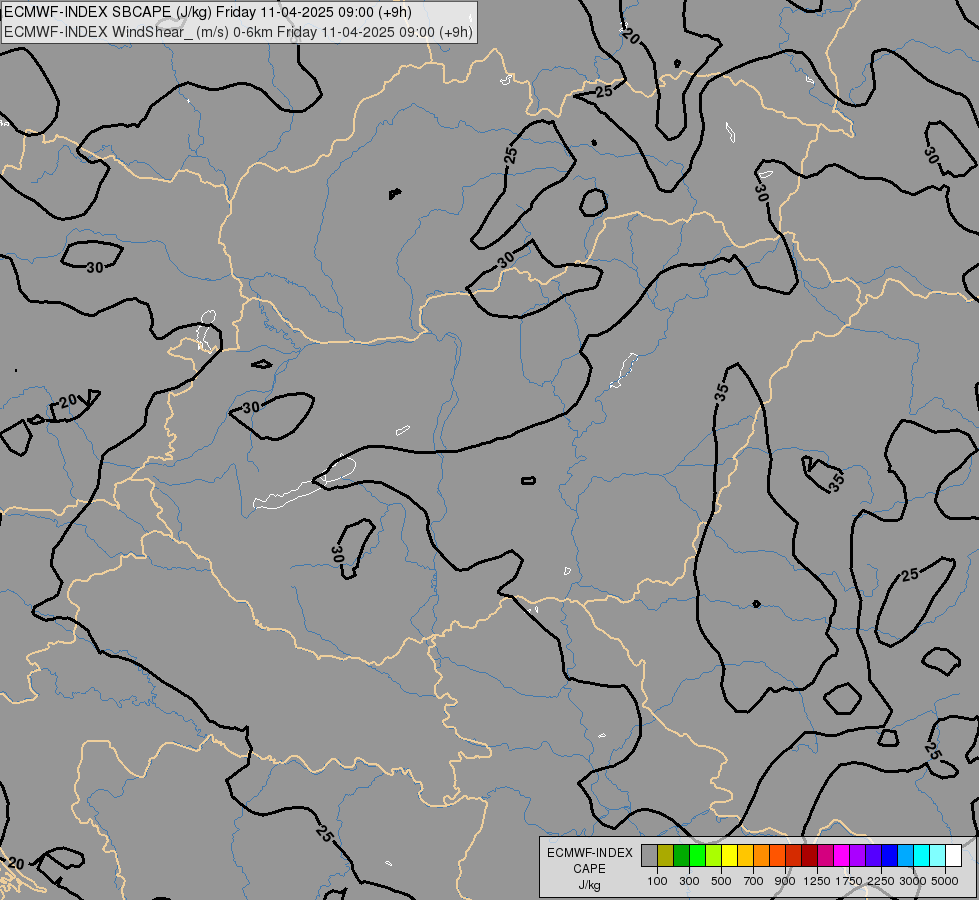This screenshot has height=900, width=979.
Task: Select the pure blue legend swatch
Action: 890,855
